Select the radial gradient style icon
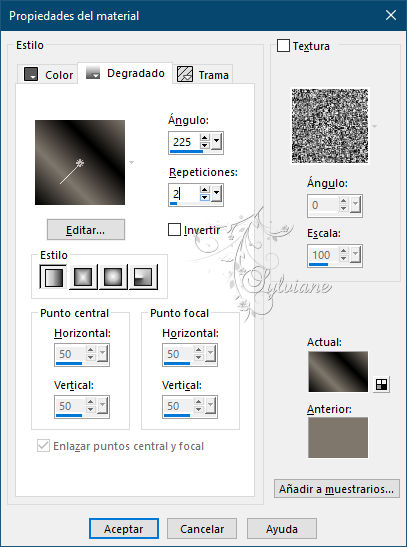The image size is (407, 547). click(143, 277)
